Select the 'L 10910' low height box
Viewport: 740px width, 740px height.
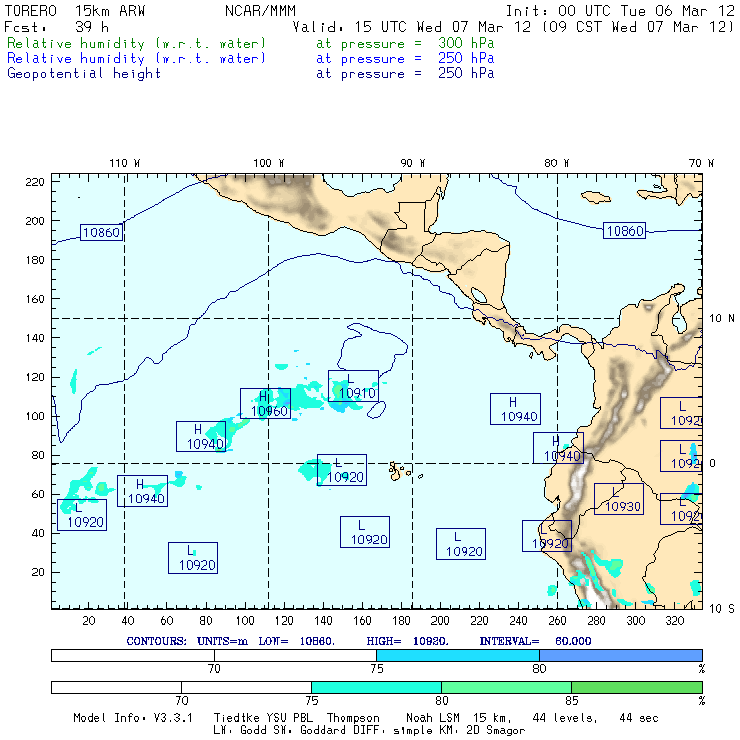click(x=353, y=386)
